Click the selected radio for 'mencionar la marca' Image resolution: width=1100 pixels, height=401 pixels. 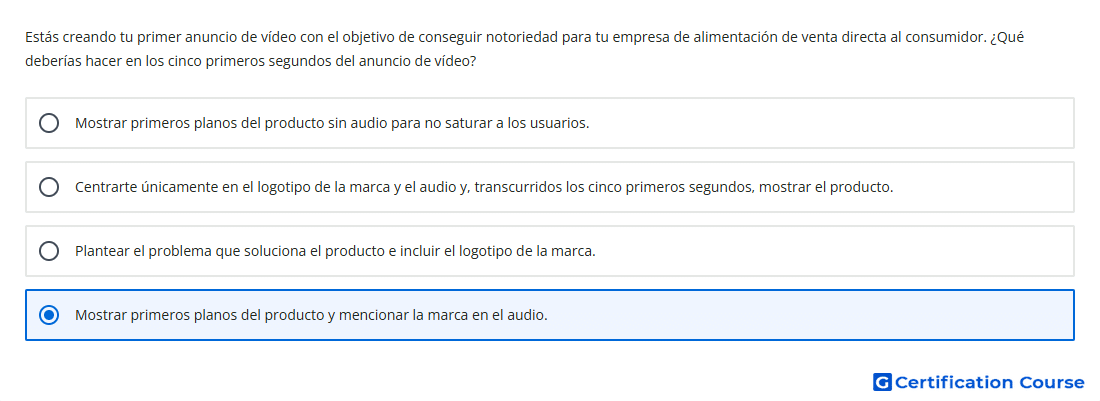49,315
